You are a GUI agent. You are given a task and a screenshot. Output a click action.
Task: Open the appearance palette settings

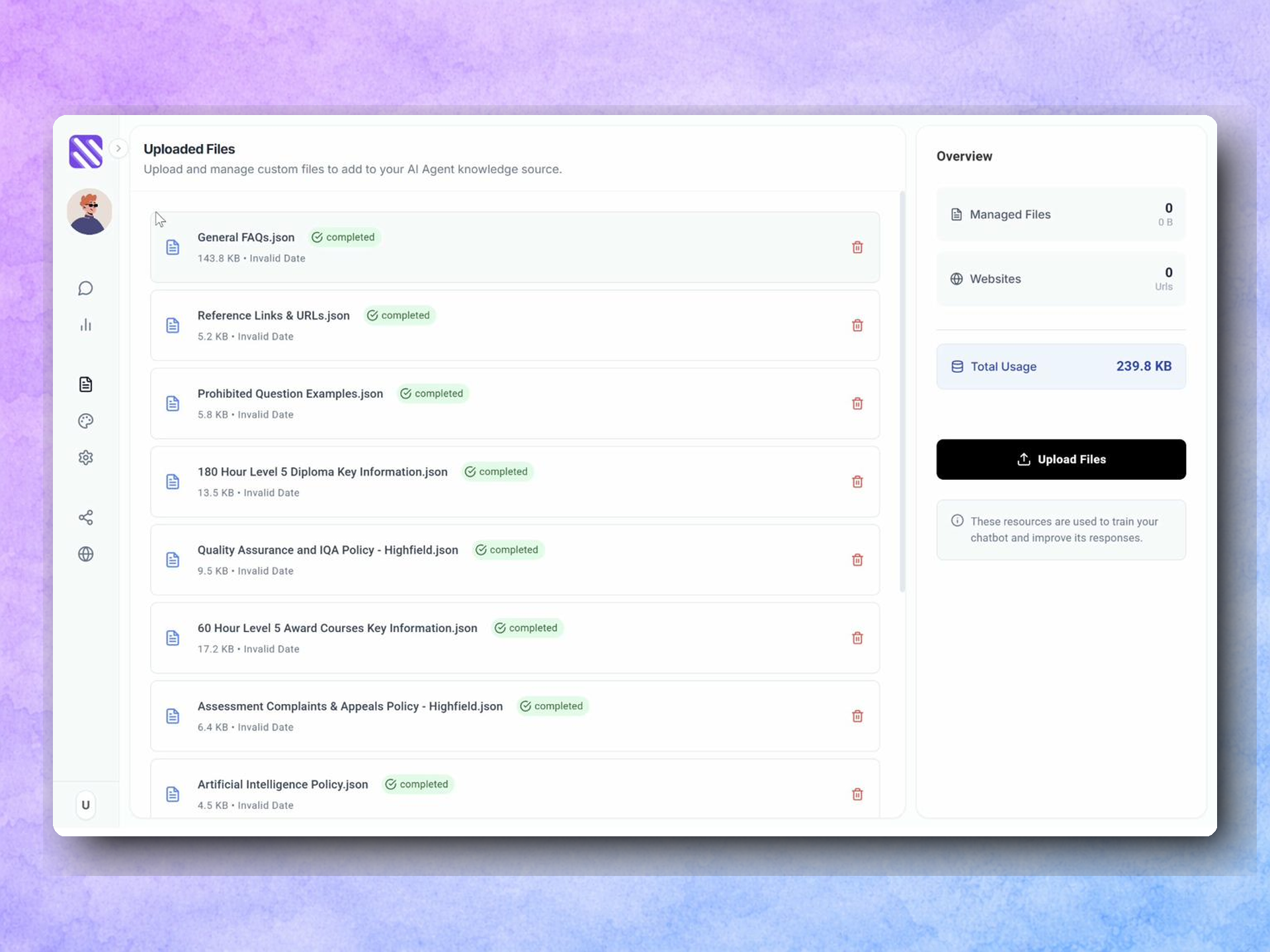(x=85, y=420)
